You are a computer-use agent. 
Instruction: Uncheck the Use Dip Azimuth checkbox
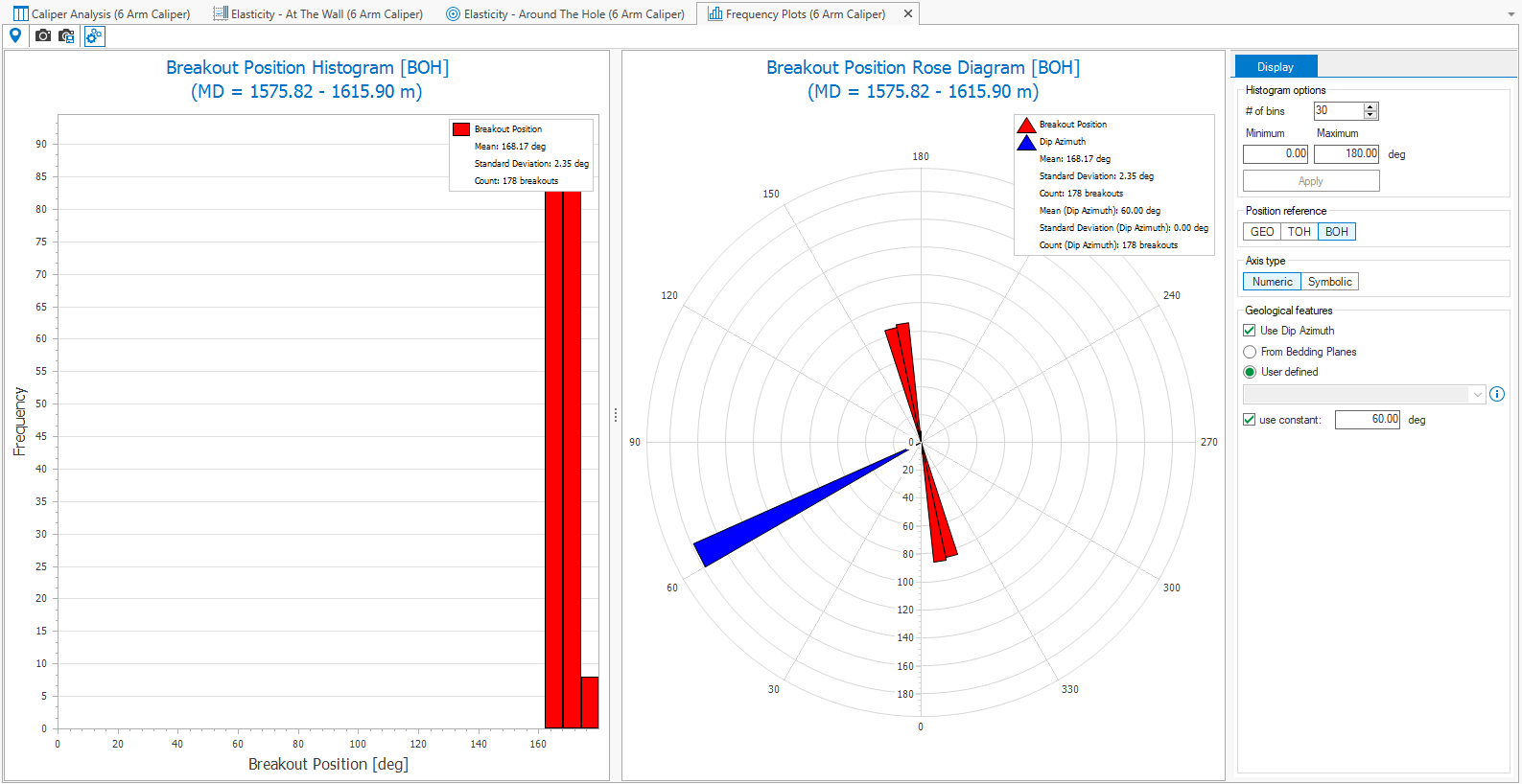tap(1250, 331)
